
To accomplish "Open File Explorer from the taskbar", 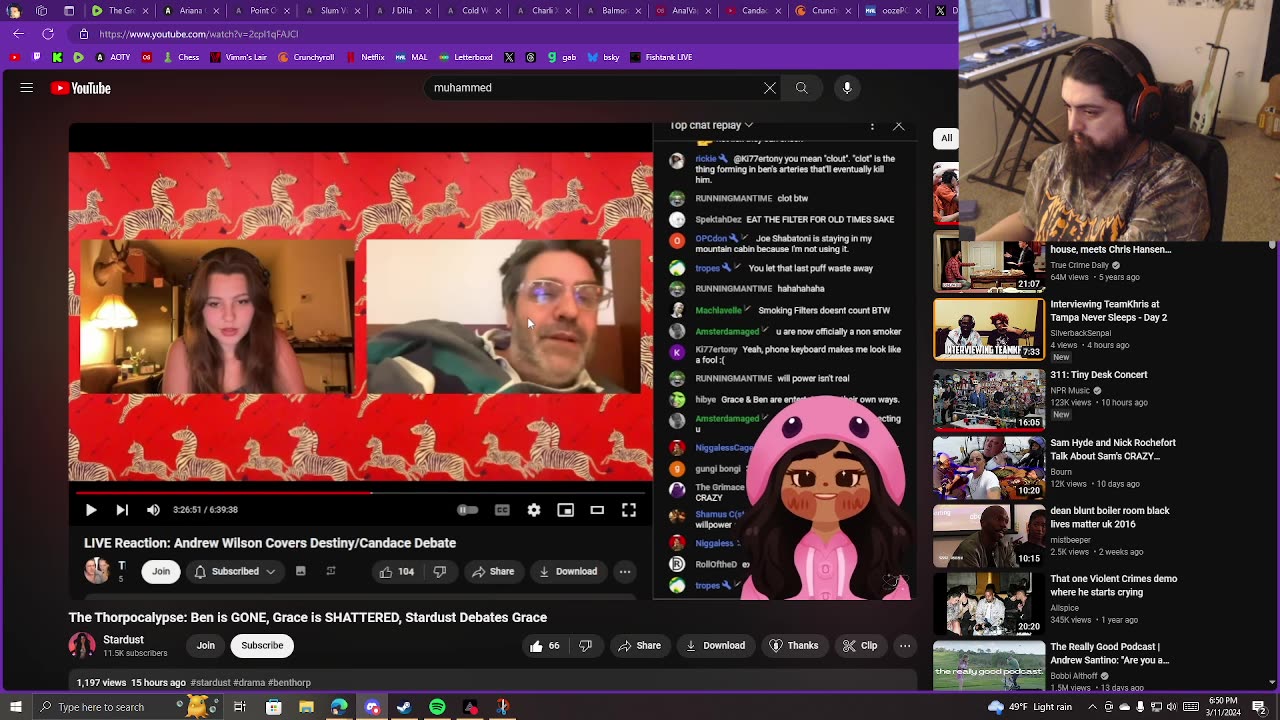I will click(306, 707).
